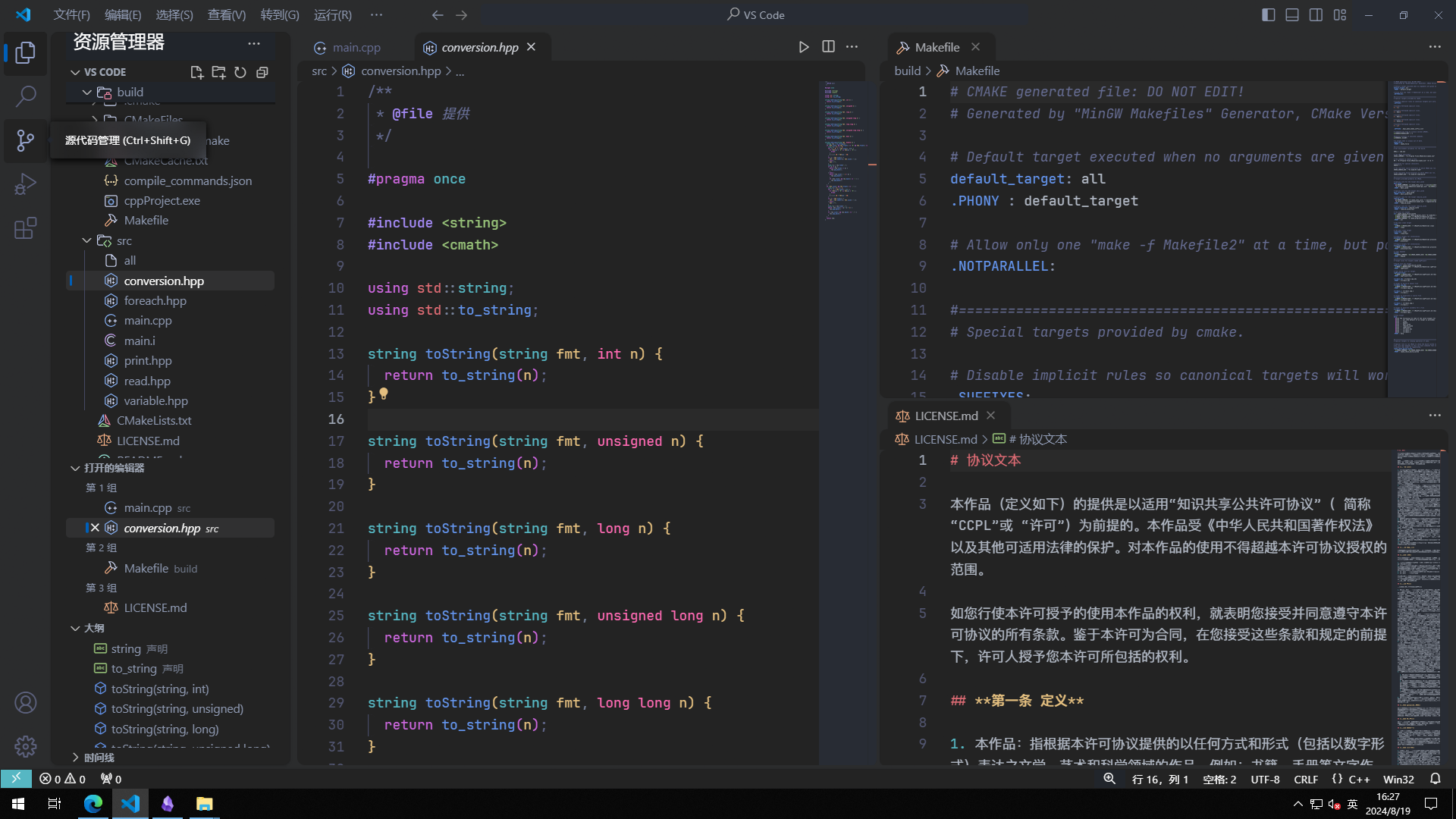The width and height of the screenshot is (1456, 819).
Task: Collapse the build folder in explorer
Action: coord(87,92)
